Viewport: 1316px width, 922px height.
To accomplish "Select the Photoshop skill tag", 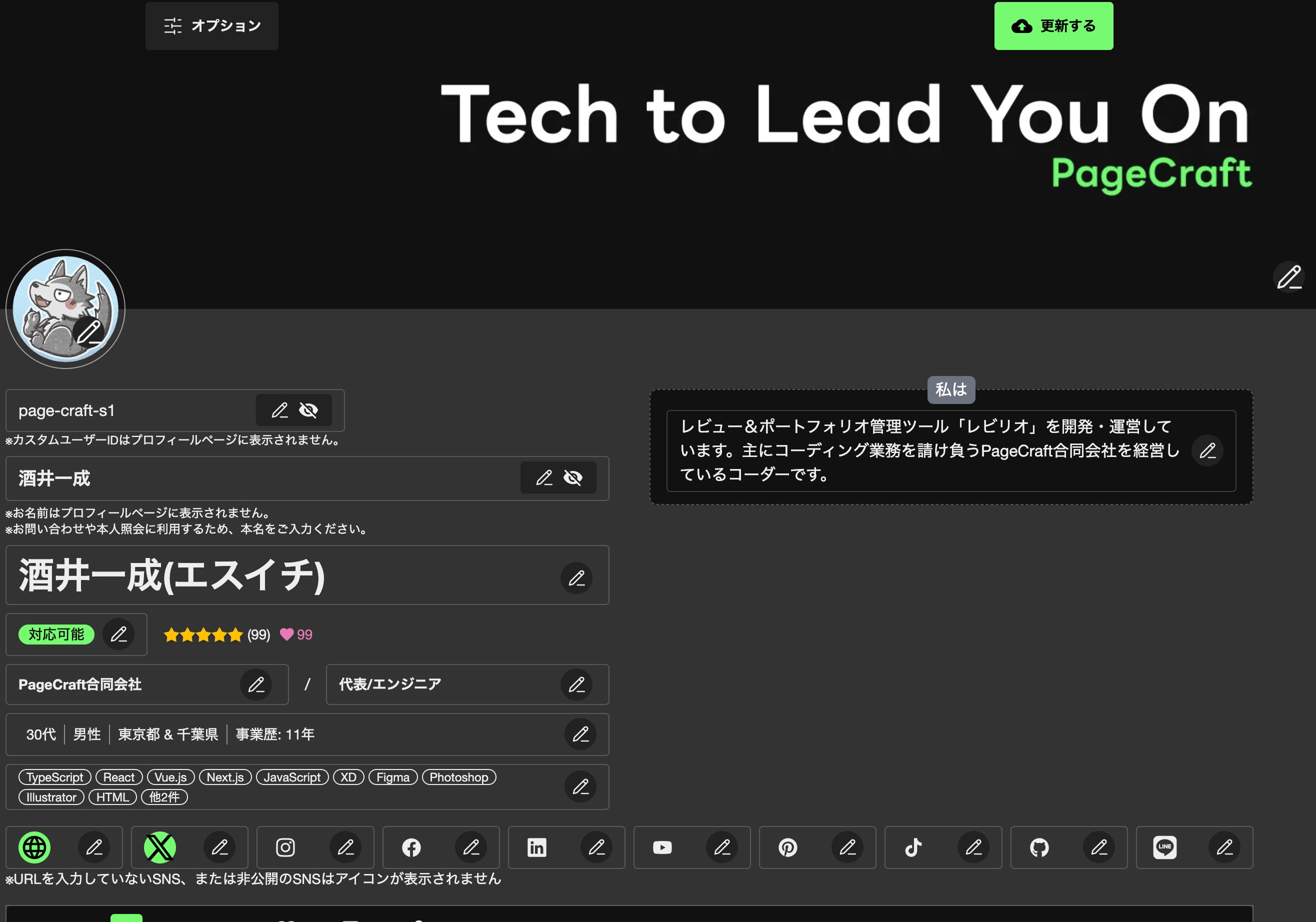I will click(x=458, y=777).
